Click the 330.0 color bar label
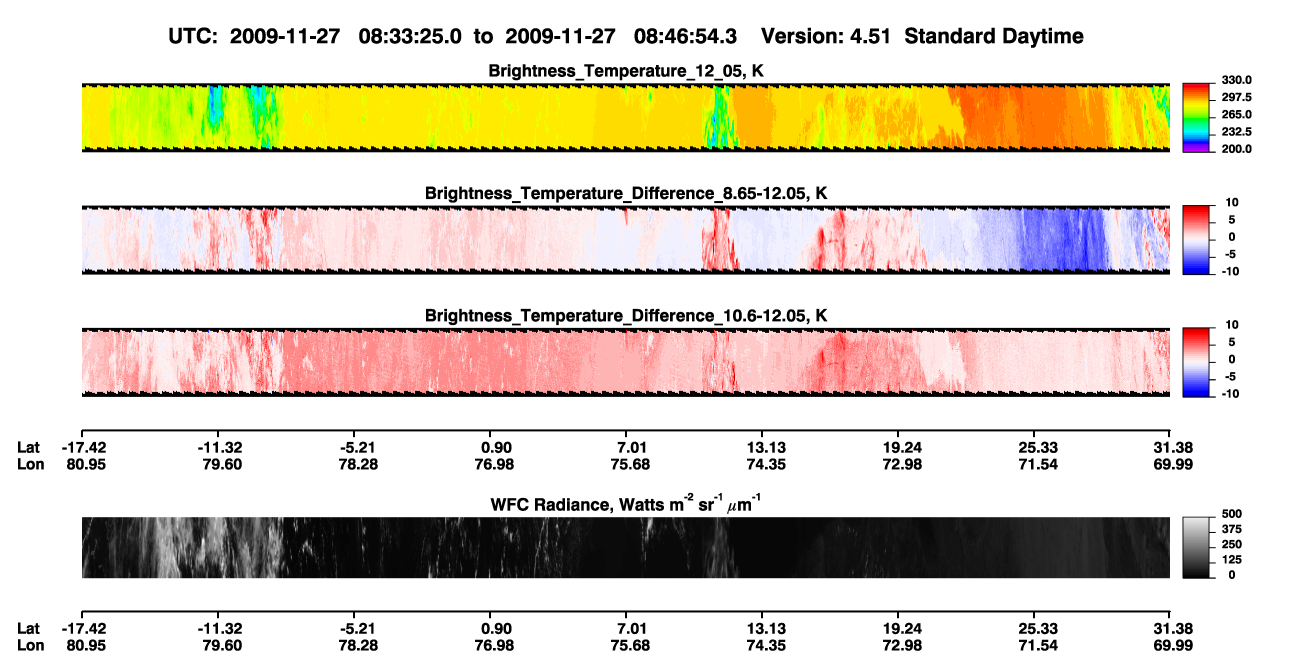This screenshot has width=1300, height=667. tap(1235, 80)
